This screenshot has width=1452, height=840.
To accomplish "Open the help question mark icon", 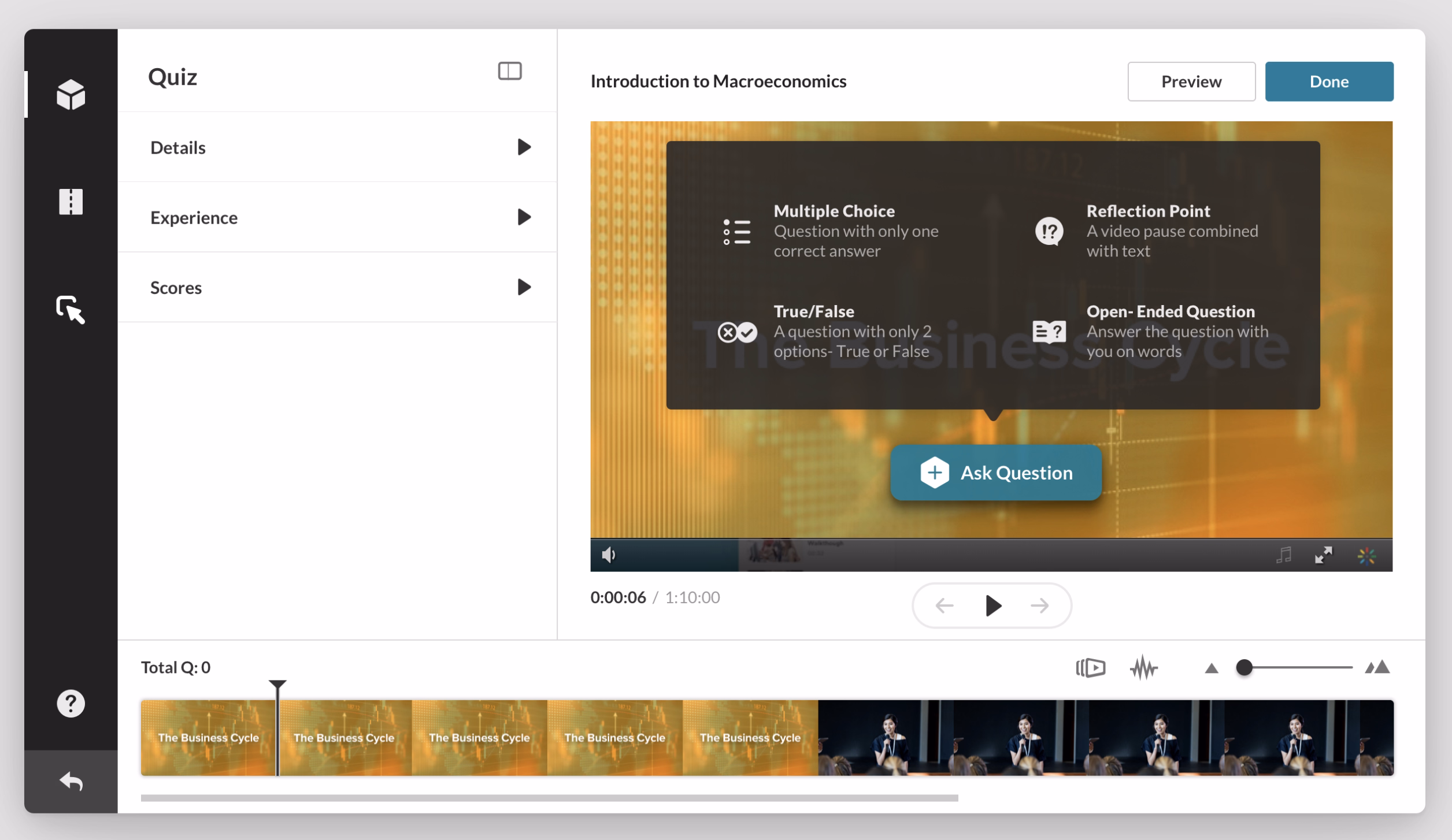I will [x=71, y=703].
